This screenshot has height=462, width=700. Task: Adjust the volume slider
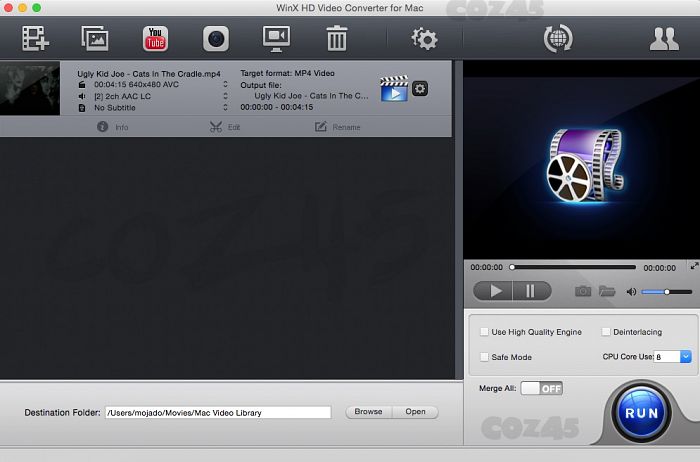(x=667, y=292)
